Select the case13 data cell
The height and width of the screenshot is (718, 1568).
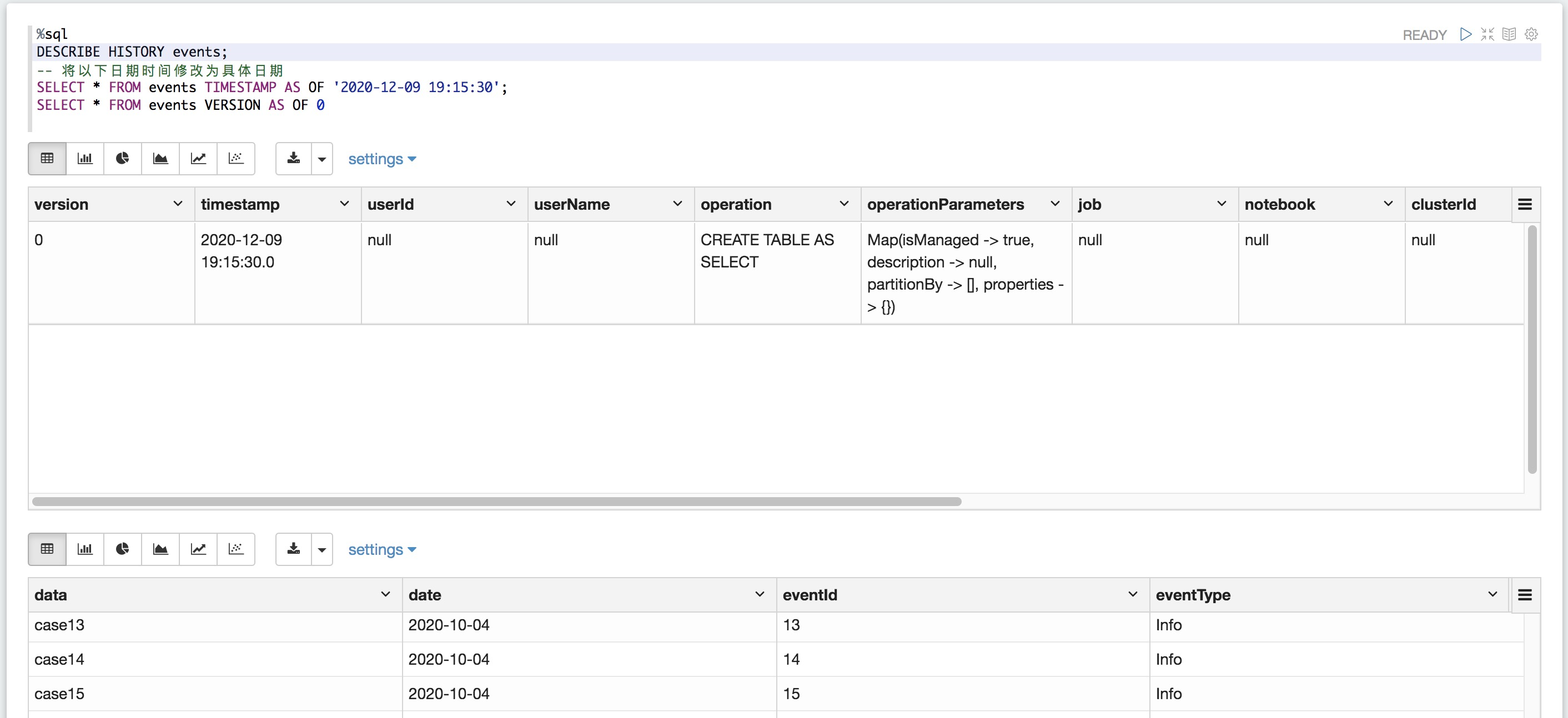[215, 625]
